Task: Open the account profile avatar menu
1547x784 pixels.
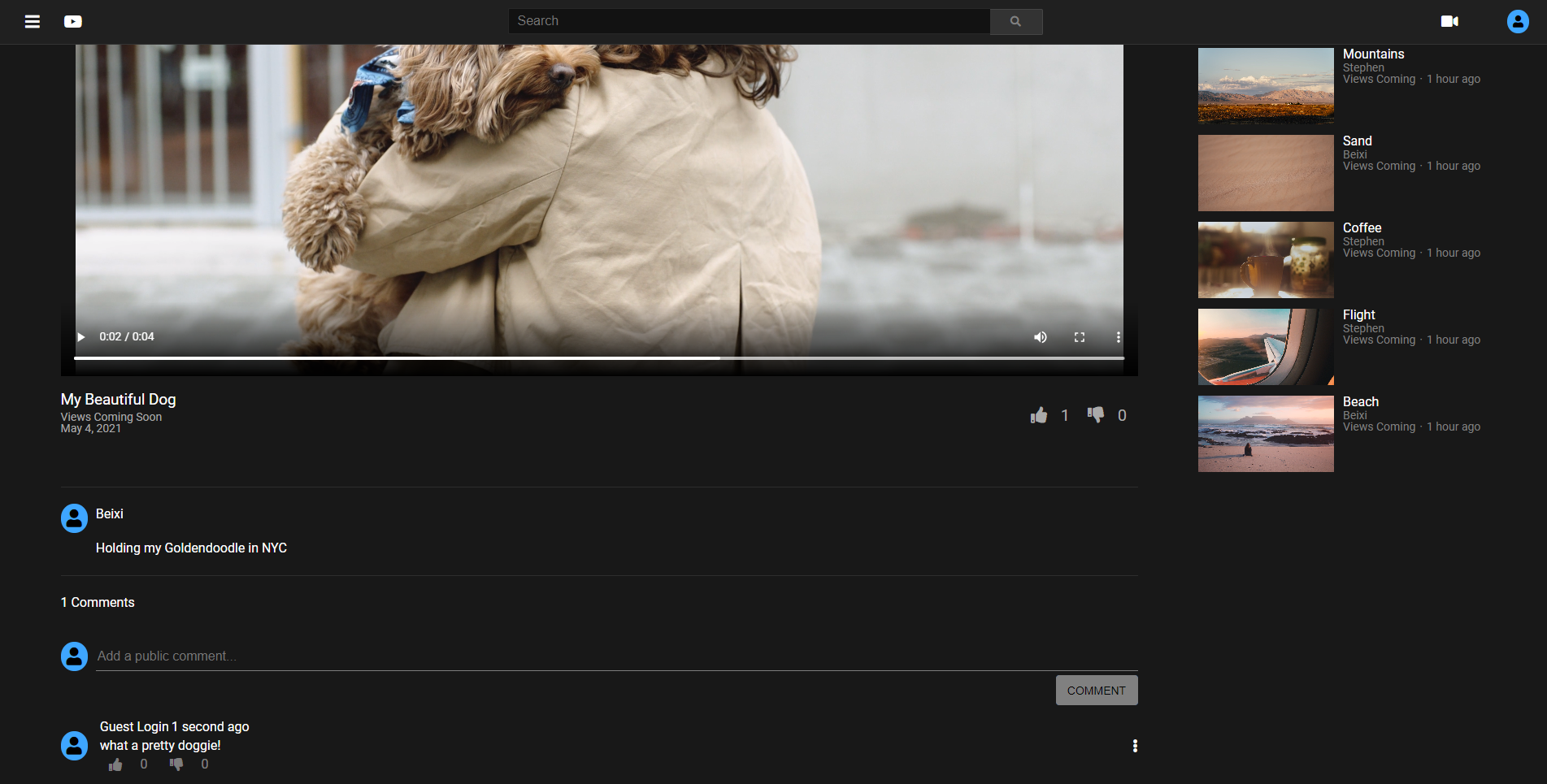Action: [x=1517, y=21]
